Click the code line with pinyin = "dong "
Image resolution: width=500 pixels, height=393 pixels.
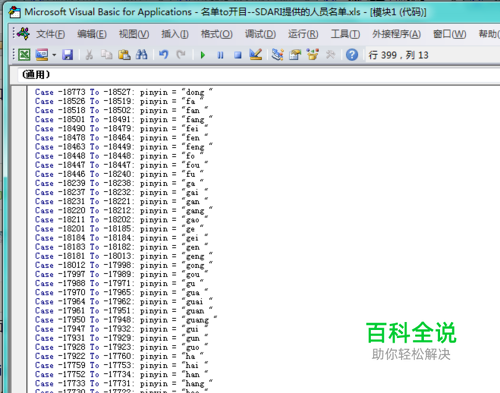coord(124,92)
